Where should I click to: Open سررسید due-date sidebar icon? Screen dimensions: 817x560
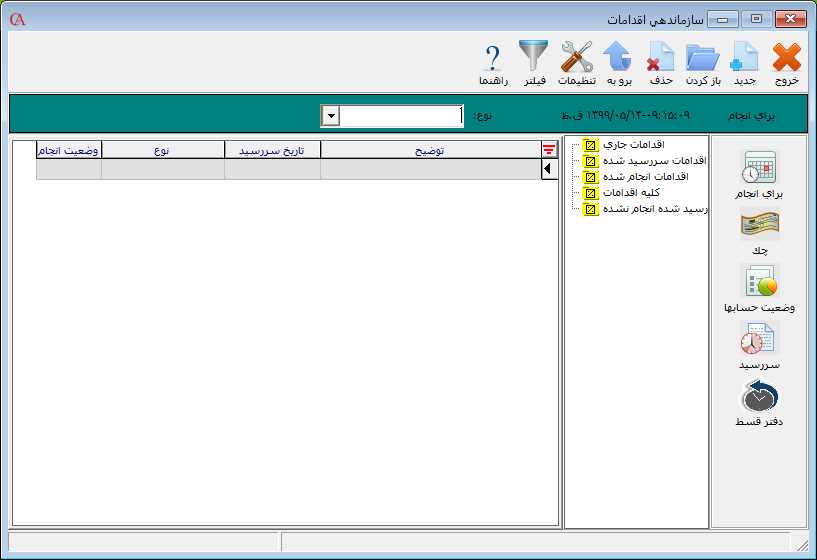[x=758, y=338]
